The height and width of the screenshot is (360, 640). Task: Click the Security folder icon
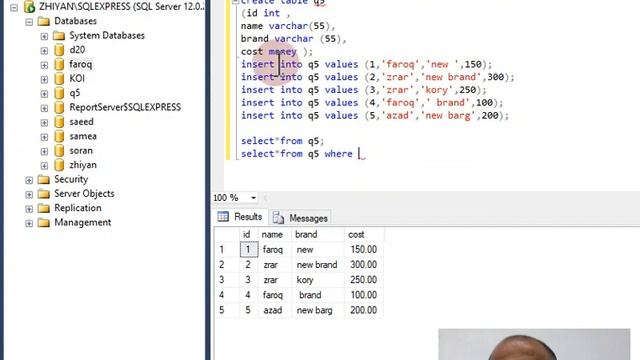click(x=44, y=179)
